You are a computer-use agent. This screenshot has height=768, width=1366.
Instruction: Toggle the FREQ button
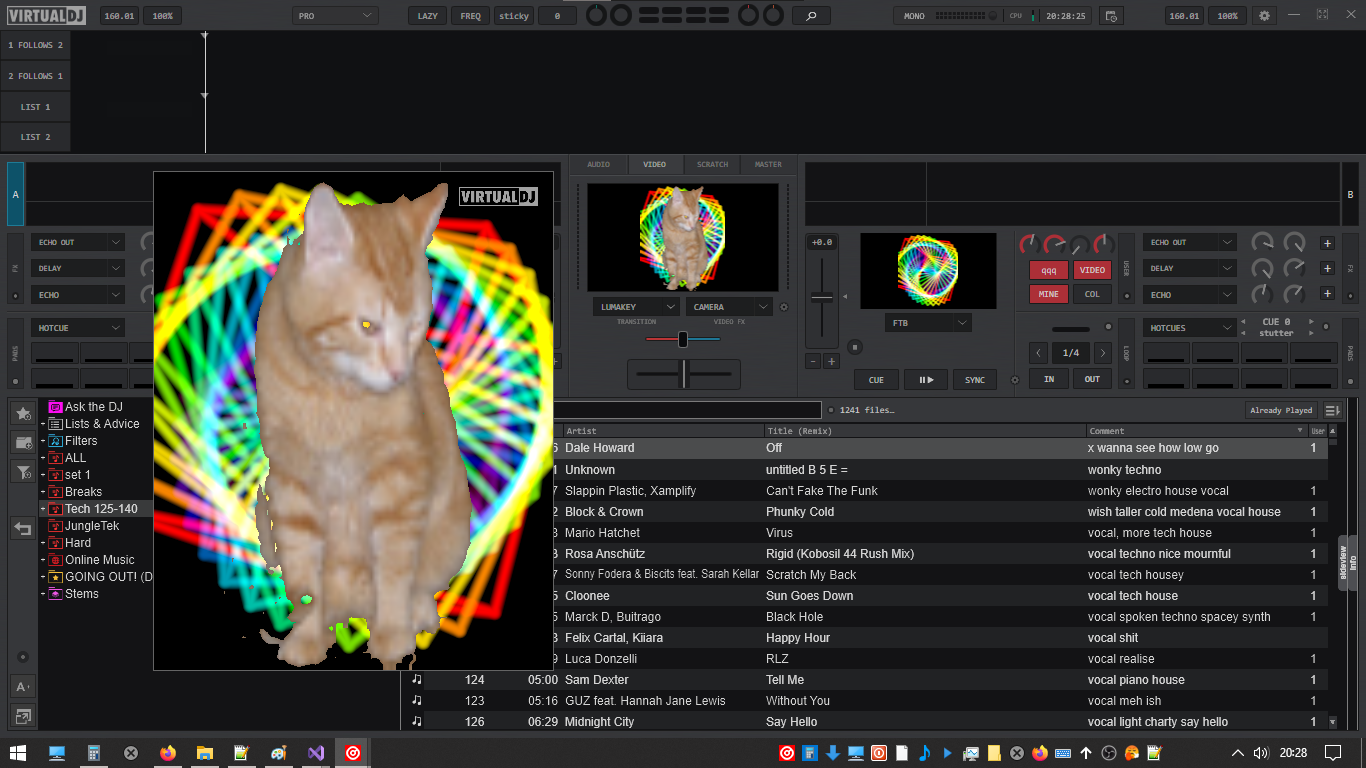click(470, 16)
